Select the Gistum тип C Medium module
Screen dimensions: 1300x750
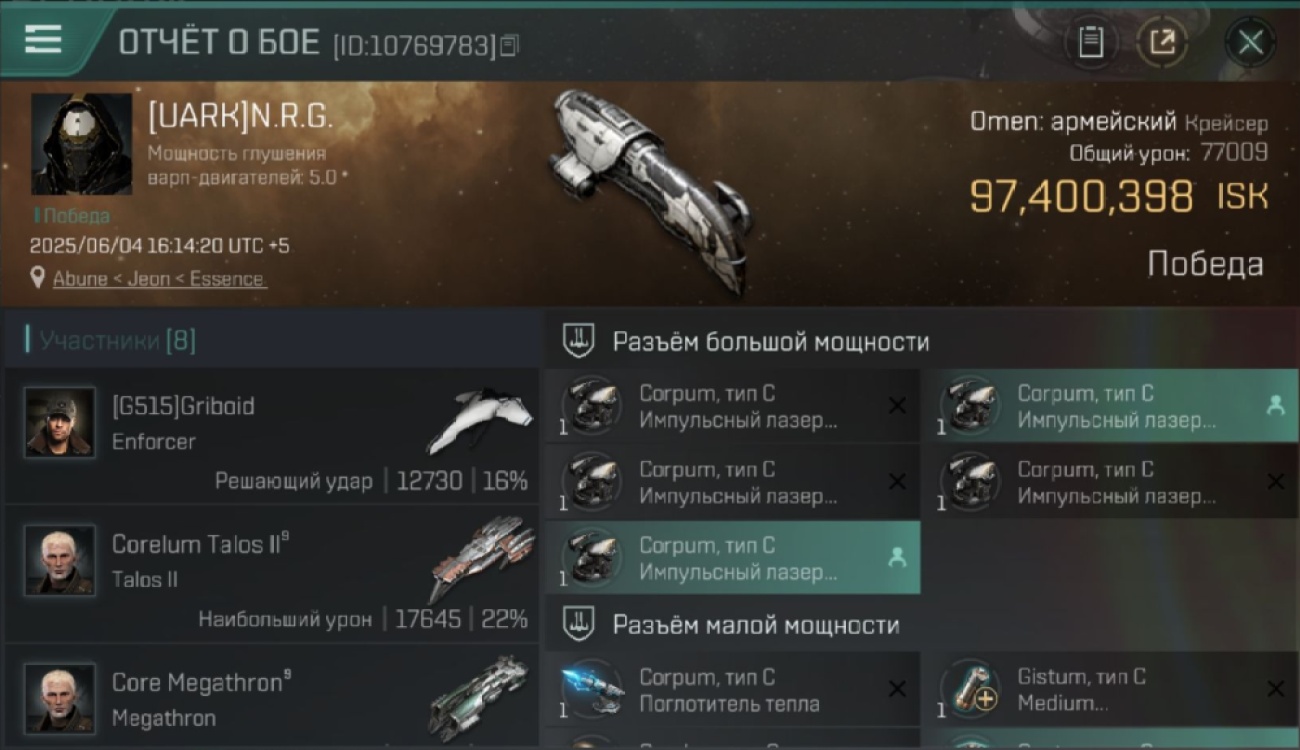coord(1110,690)
